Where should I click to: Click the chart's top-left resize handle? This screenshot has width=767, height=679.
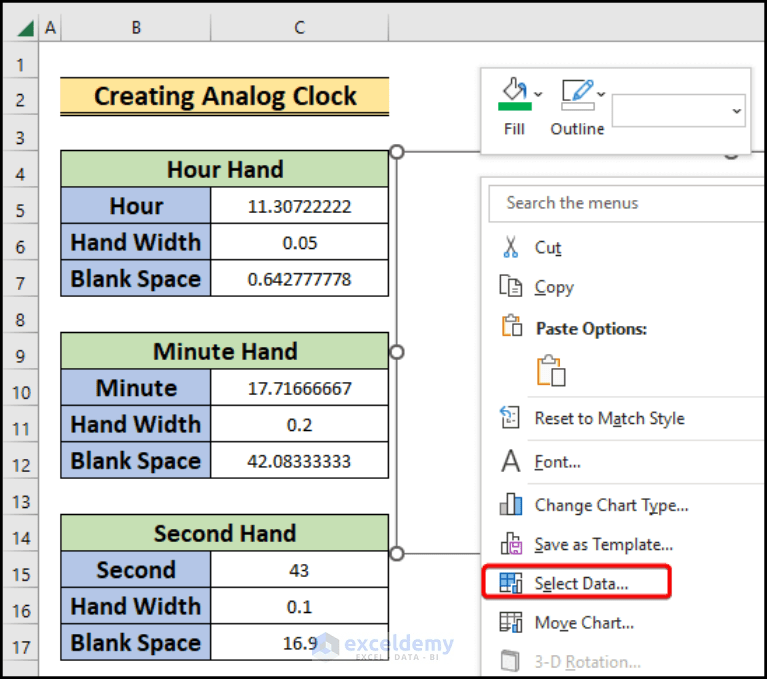397,152
